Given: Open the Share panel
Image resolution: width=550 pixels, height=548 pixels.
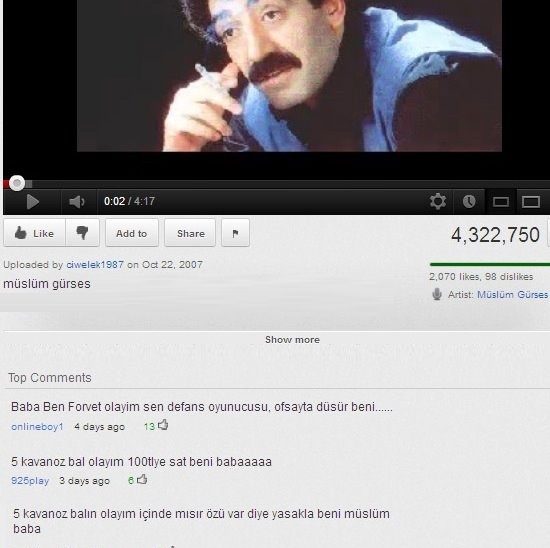Looking at the screenshot, I should (190, 233).
